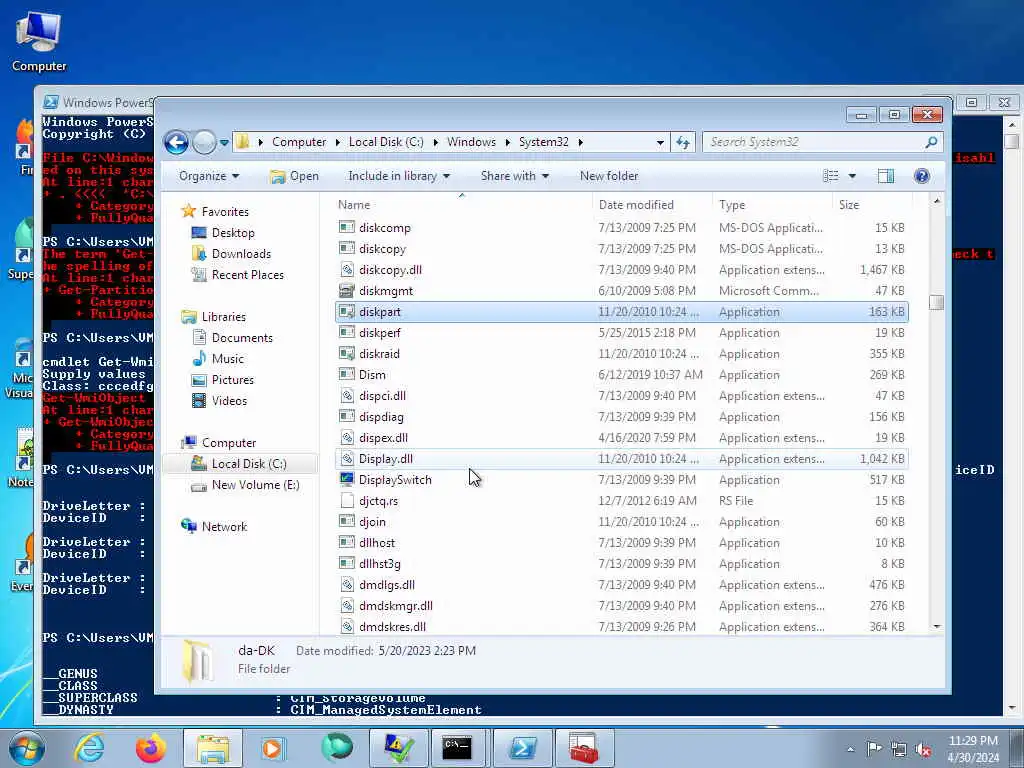Open recent locations dropdown beside navigation arrows
The image size is (1024, 768).
coord(224,142)
